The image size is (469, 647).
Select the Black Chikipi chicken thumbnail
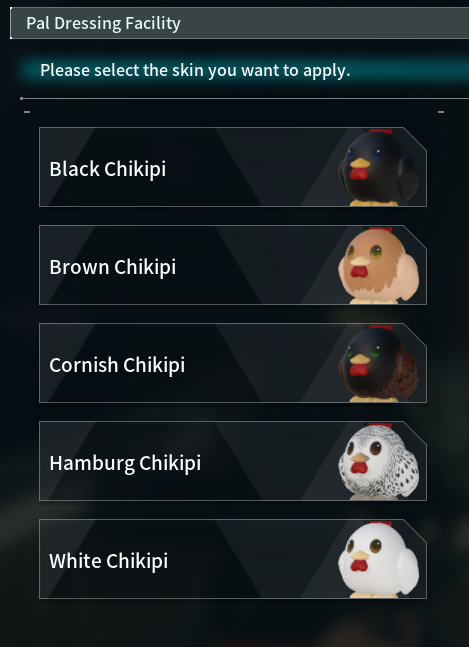(x=379, y=168)
